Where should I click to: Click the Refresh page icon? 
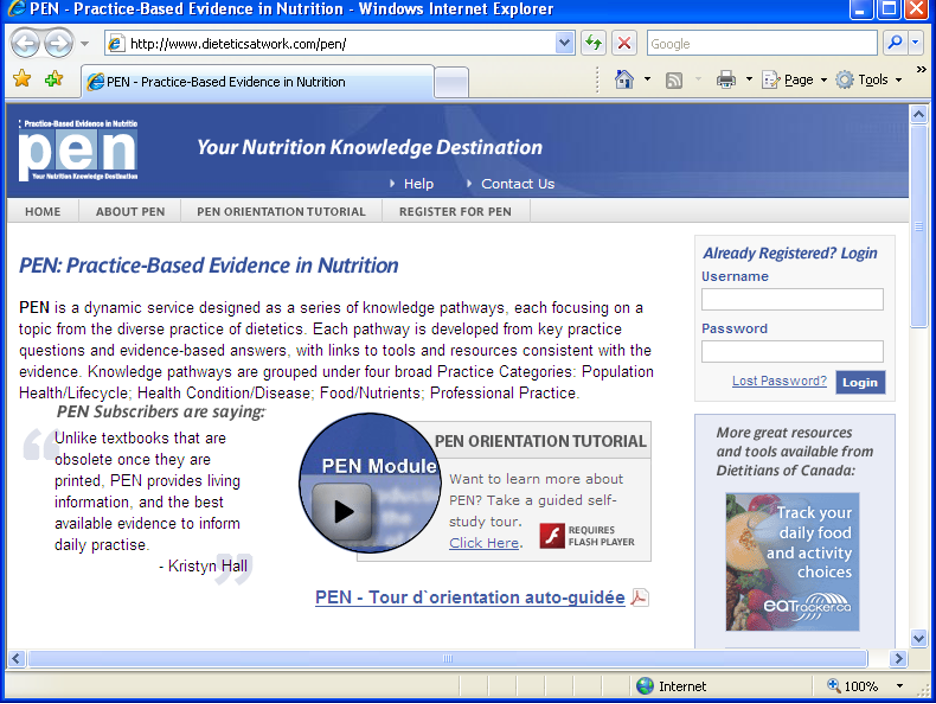(594, 43)
